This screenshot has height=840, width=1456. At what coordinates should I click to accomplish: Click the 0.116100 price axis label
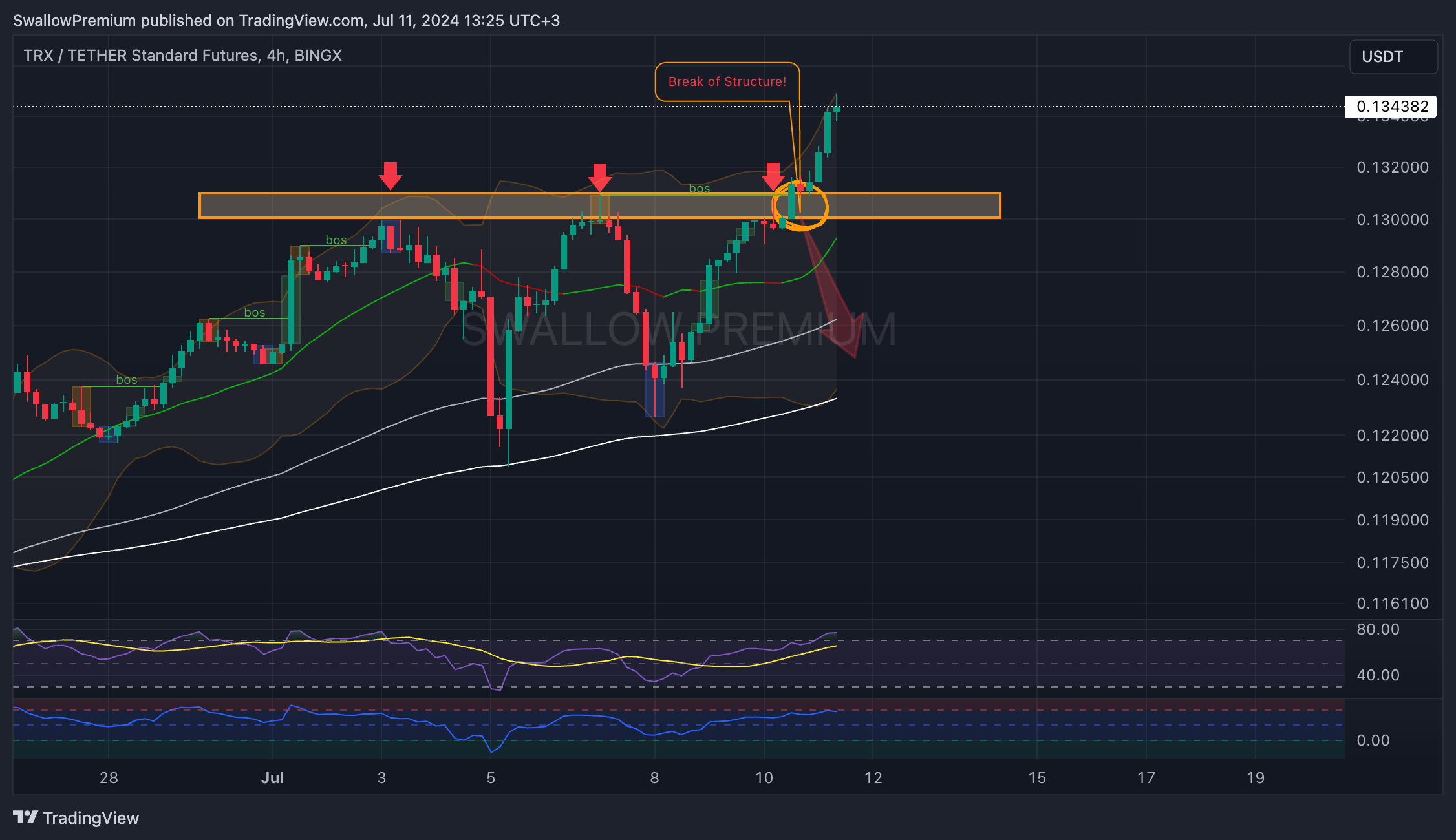click(1393, 604)
